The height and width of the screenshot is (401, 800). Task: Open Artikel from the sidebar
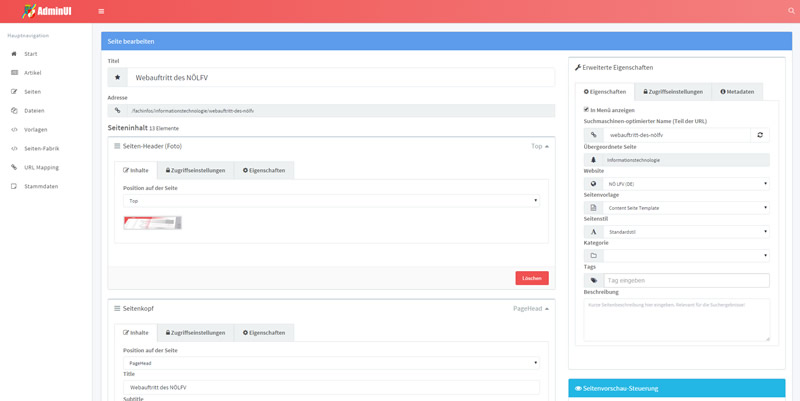32,73
